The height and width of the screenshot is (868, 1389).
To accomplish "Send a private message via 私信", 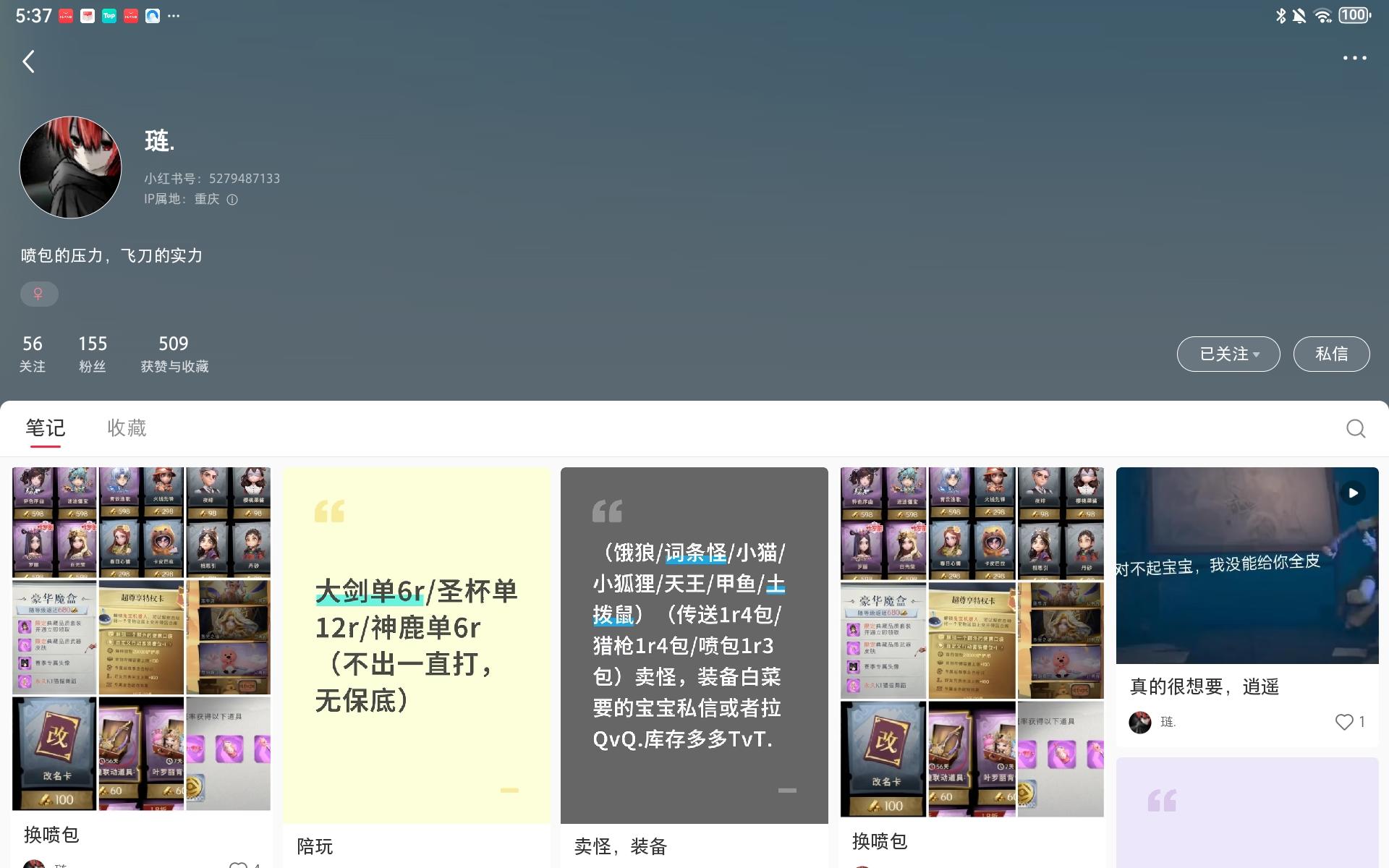I will point(1331,354).
